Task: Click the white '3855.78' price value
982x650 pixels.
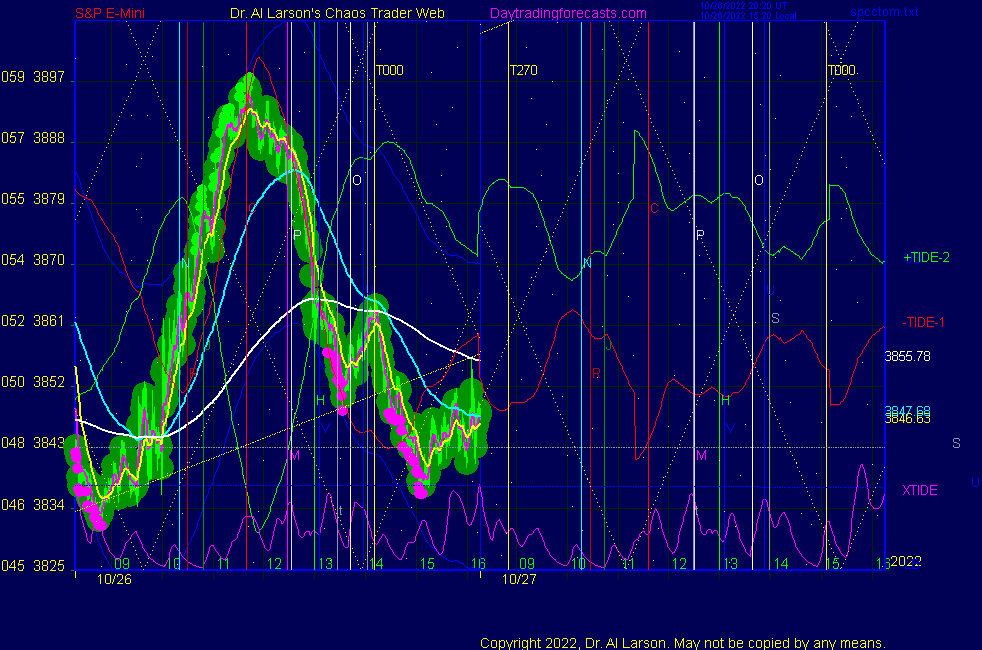Action: tap(907, 356)
